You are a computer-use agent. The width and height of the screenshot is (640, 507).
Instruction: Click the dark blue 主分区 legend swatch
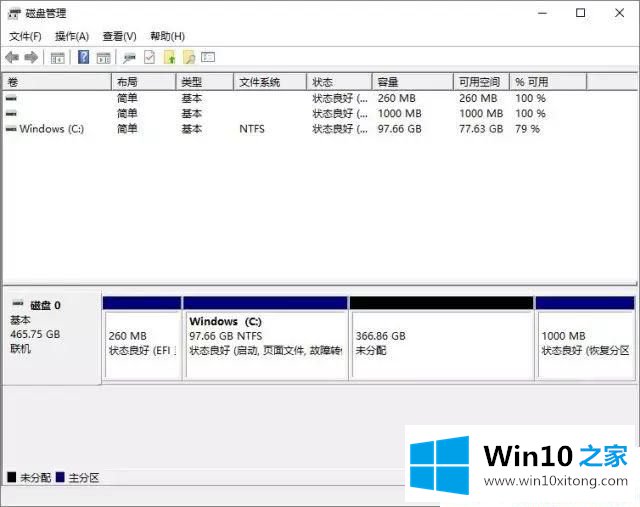60,477
